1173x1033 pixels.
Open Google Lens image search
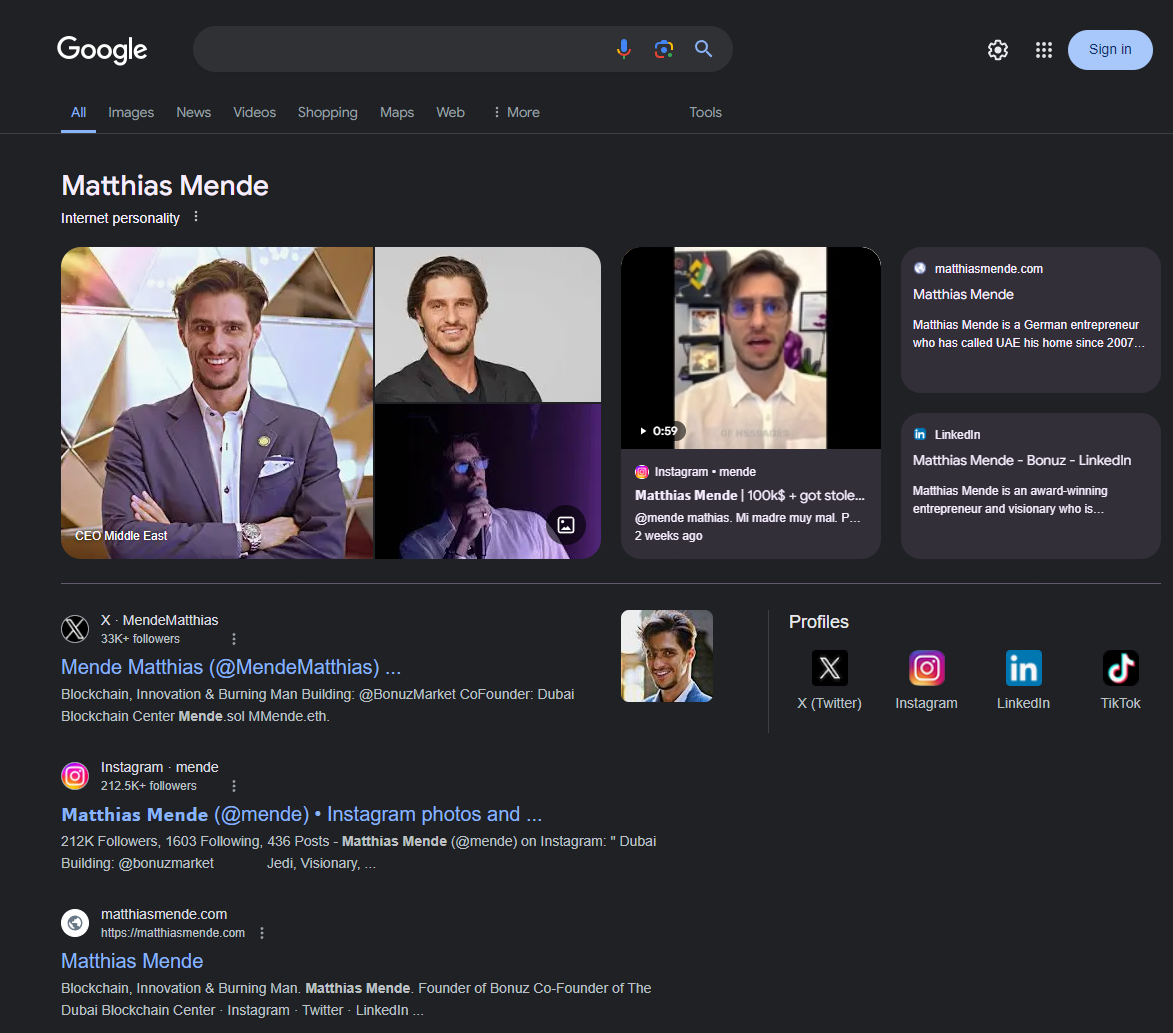664,49
